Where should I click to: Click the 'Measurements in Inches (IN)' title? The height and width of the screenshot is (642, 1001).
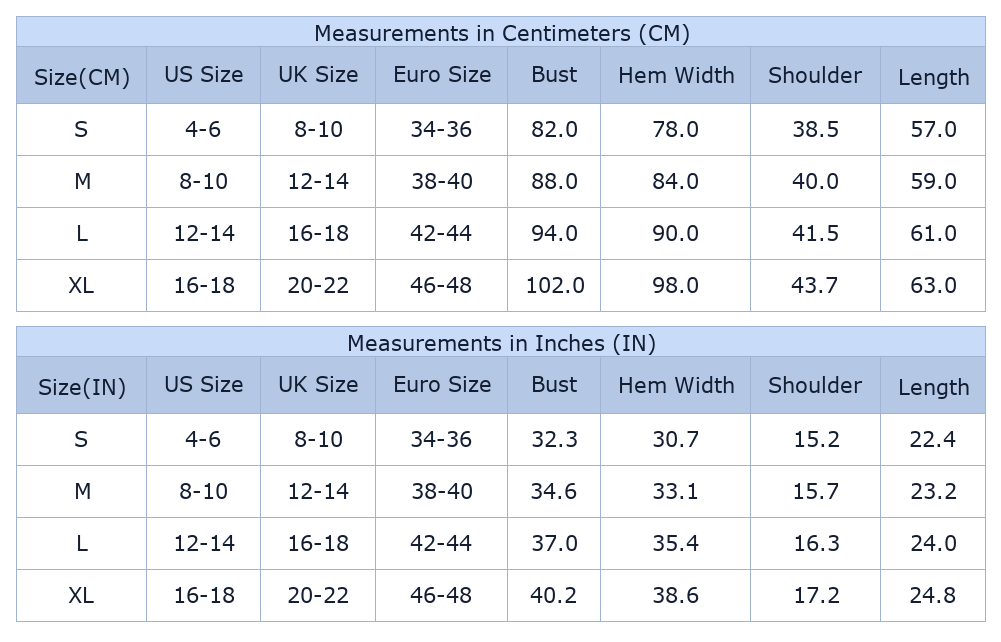click(501, 343)
